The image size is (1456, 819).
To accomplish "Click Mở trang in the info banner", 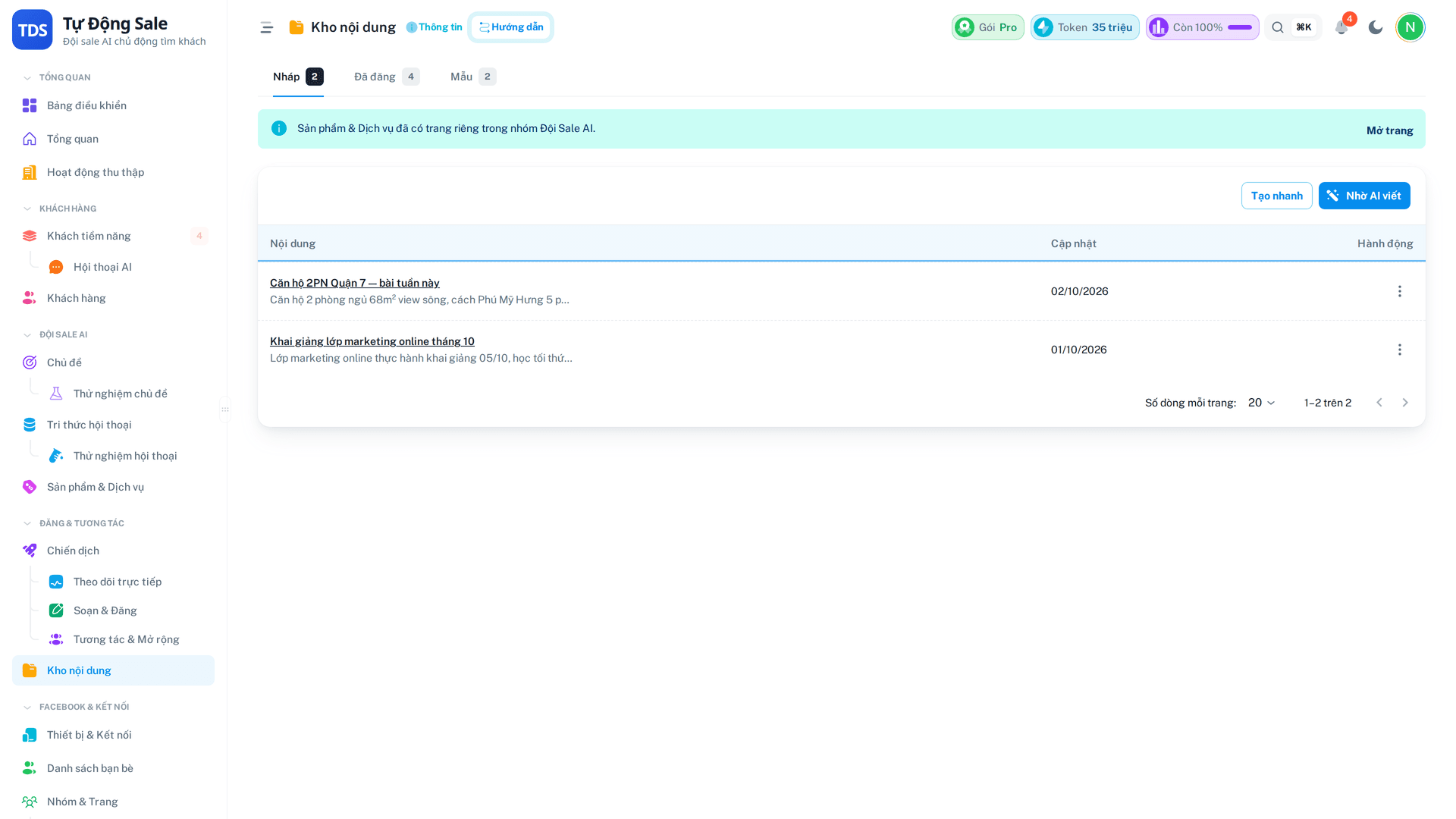I will (1389, 130).
